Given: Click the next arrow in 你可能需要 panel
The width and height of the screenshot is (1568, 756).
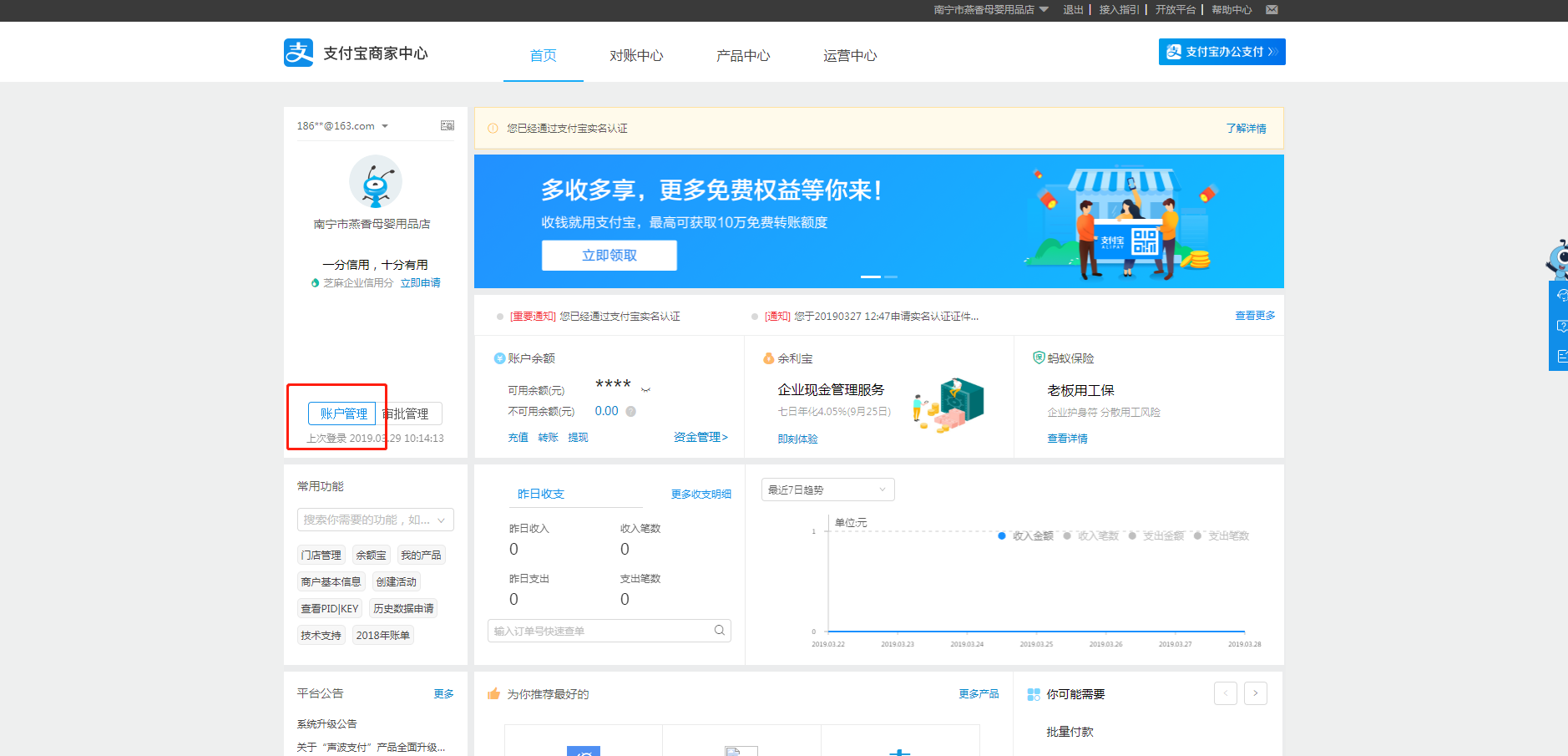Looking at the screenshot, I should 1256,693.
